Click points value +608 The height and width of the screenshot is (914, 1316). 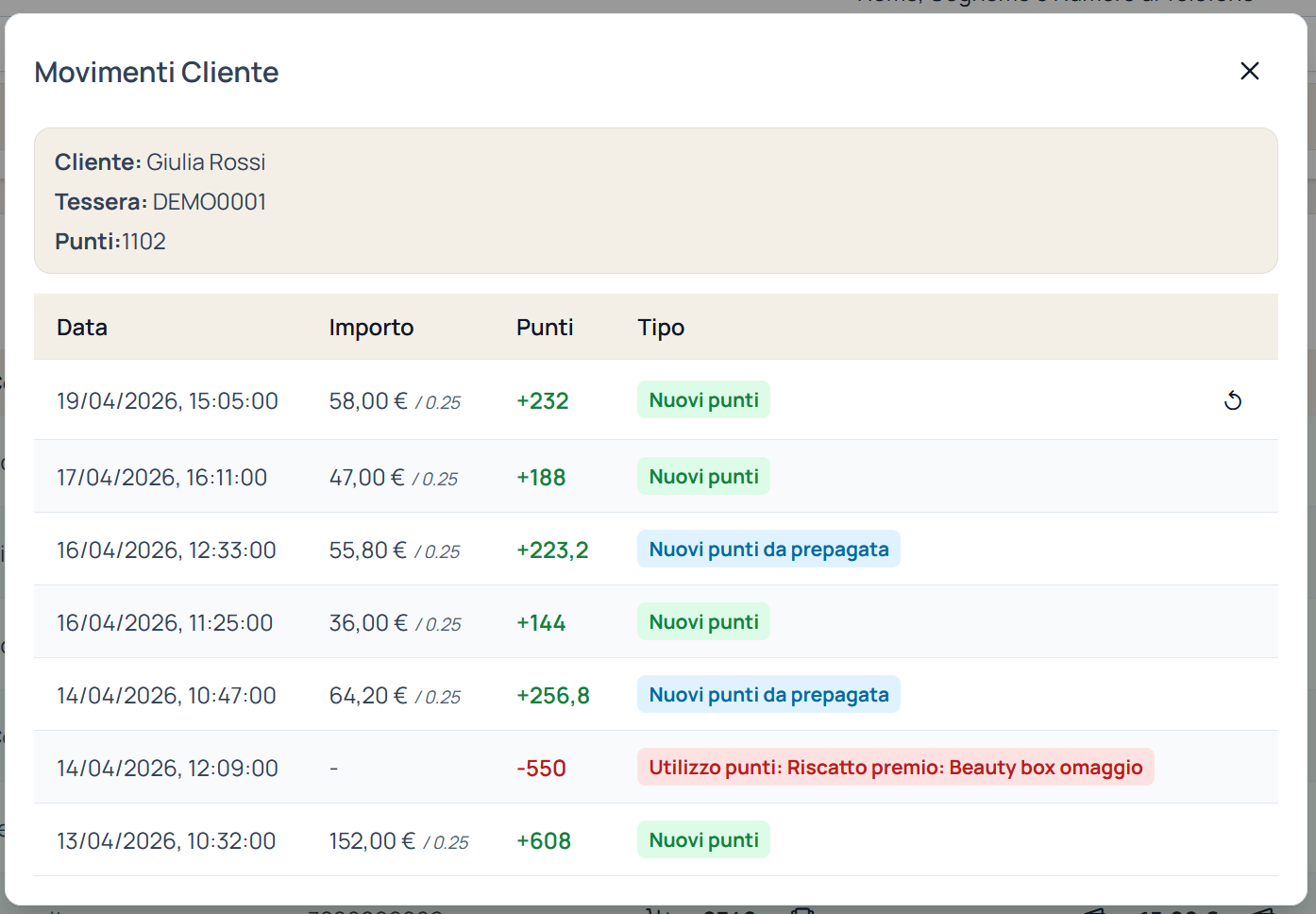[544, 840]
